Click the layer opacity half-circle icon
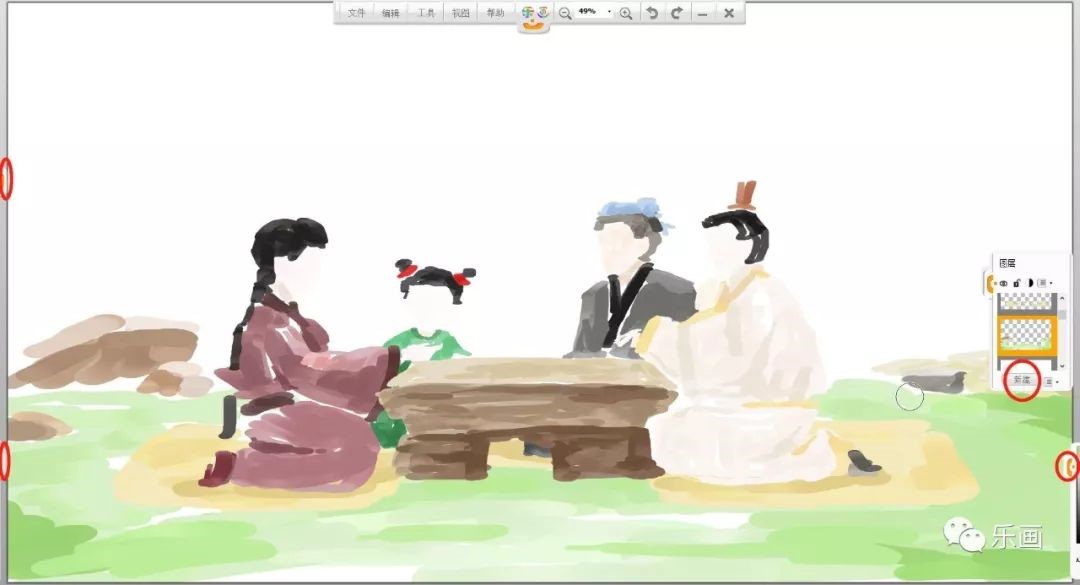1080x585 pixels. 1029,284
